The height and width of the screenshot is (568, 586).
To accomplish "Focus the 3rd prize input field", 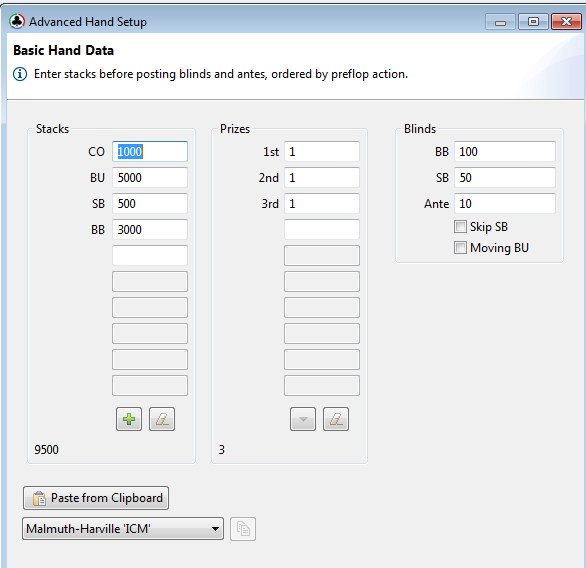I will (322, 204).
